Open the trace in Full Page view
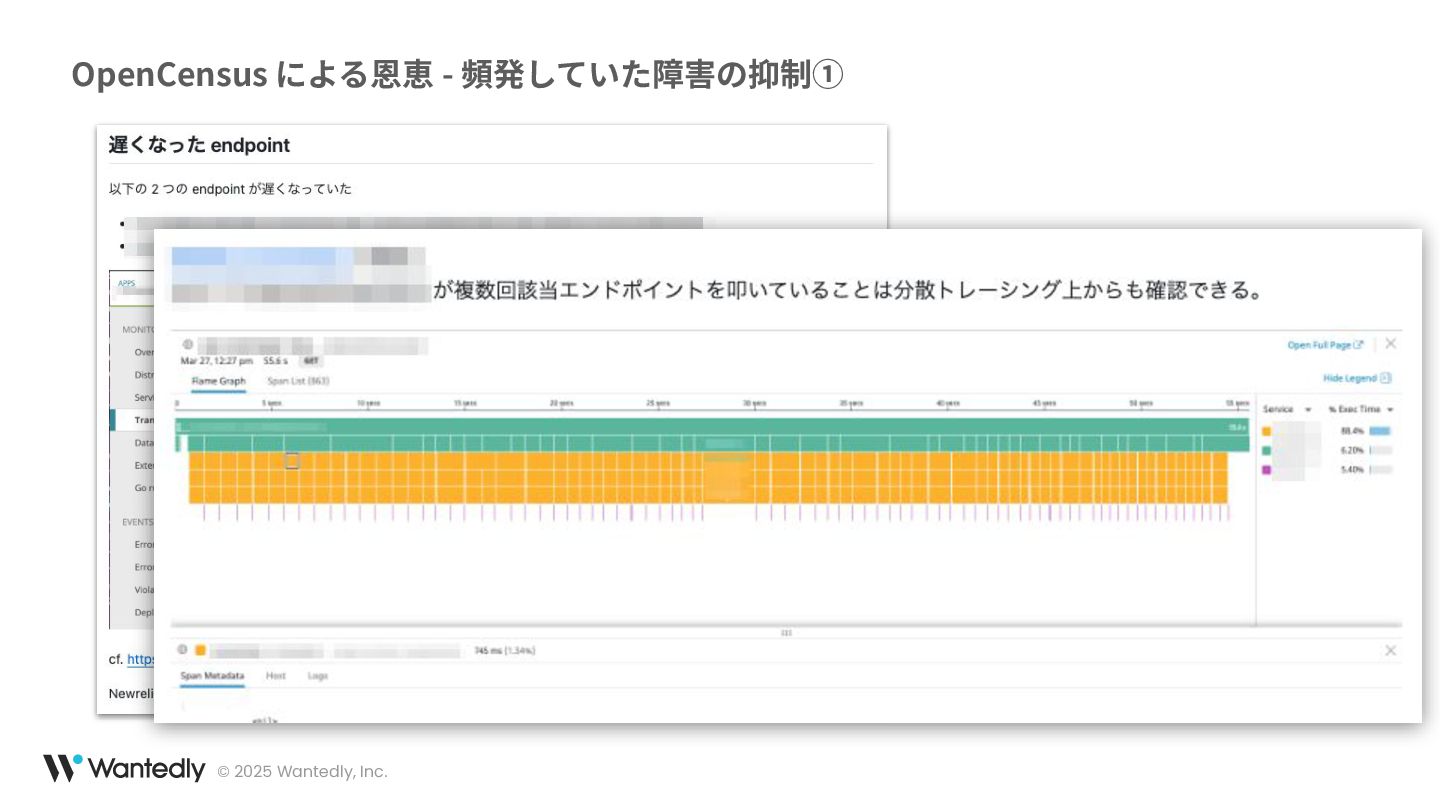The width and height of the screenshot is (1440, 810). tap(1325, 345)
